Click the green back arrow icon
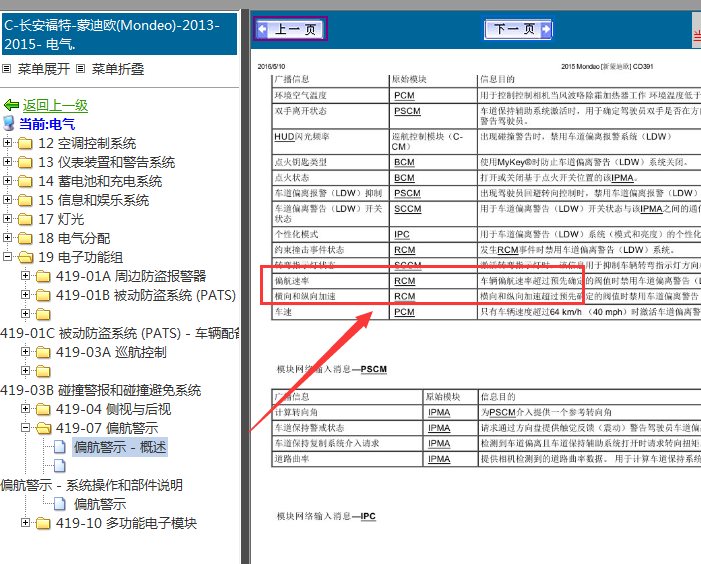 click(11, 105)
